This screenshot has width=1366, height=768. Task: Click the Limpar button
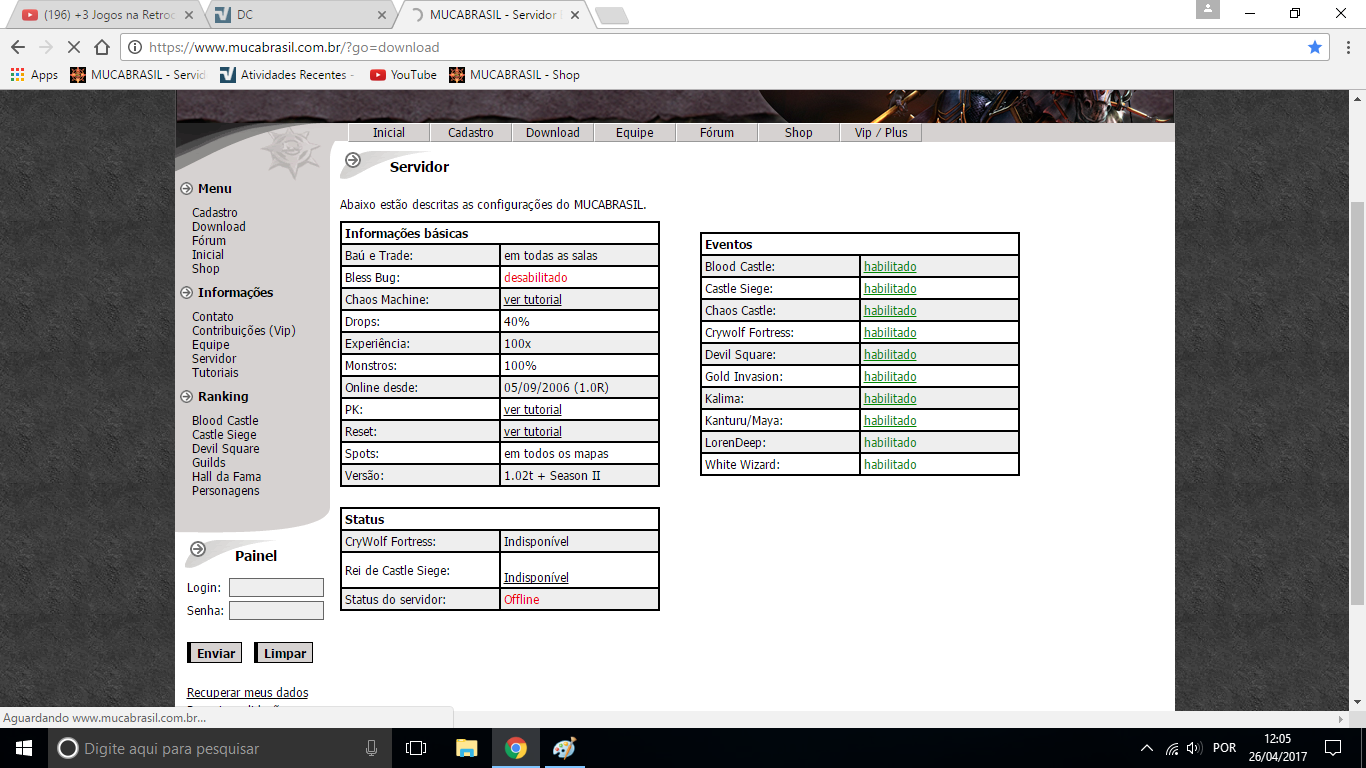pos(284,653)
